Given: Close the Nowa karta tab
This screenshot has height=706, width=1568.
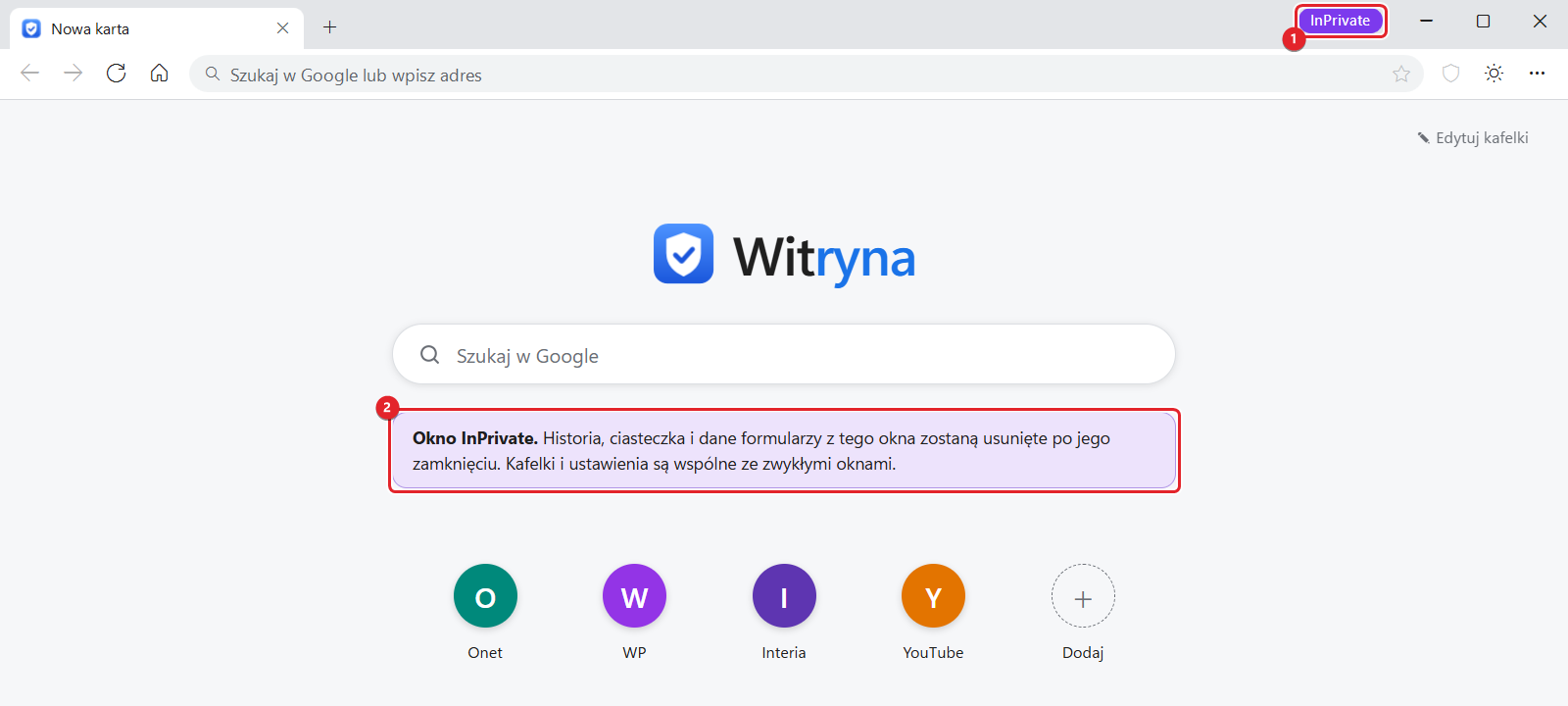Looking at the screenshot, I should tap(283, 28).
